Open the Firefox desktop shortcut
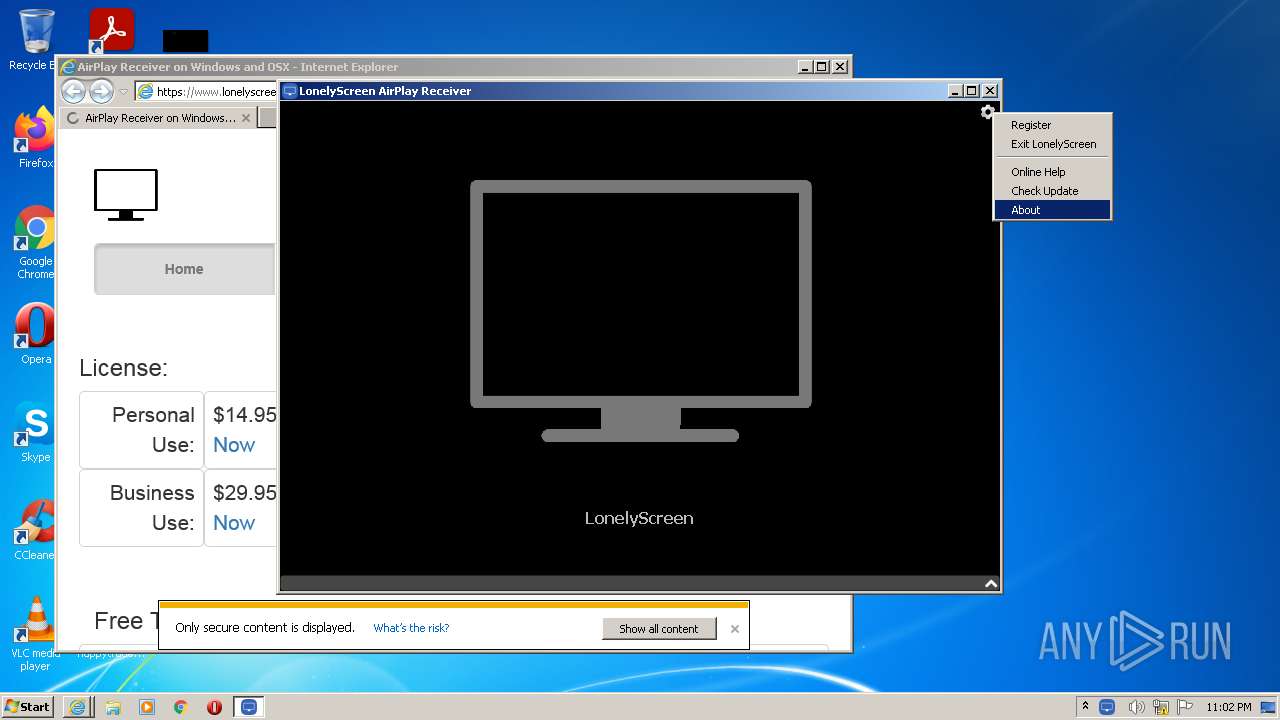Viewport: 1280px width, 720px height. coord(36,138)
